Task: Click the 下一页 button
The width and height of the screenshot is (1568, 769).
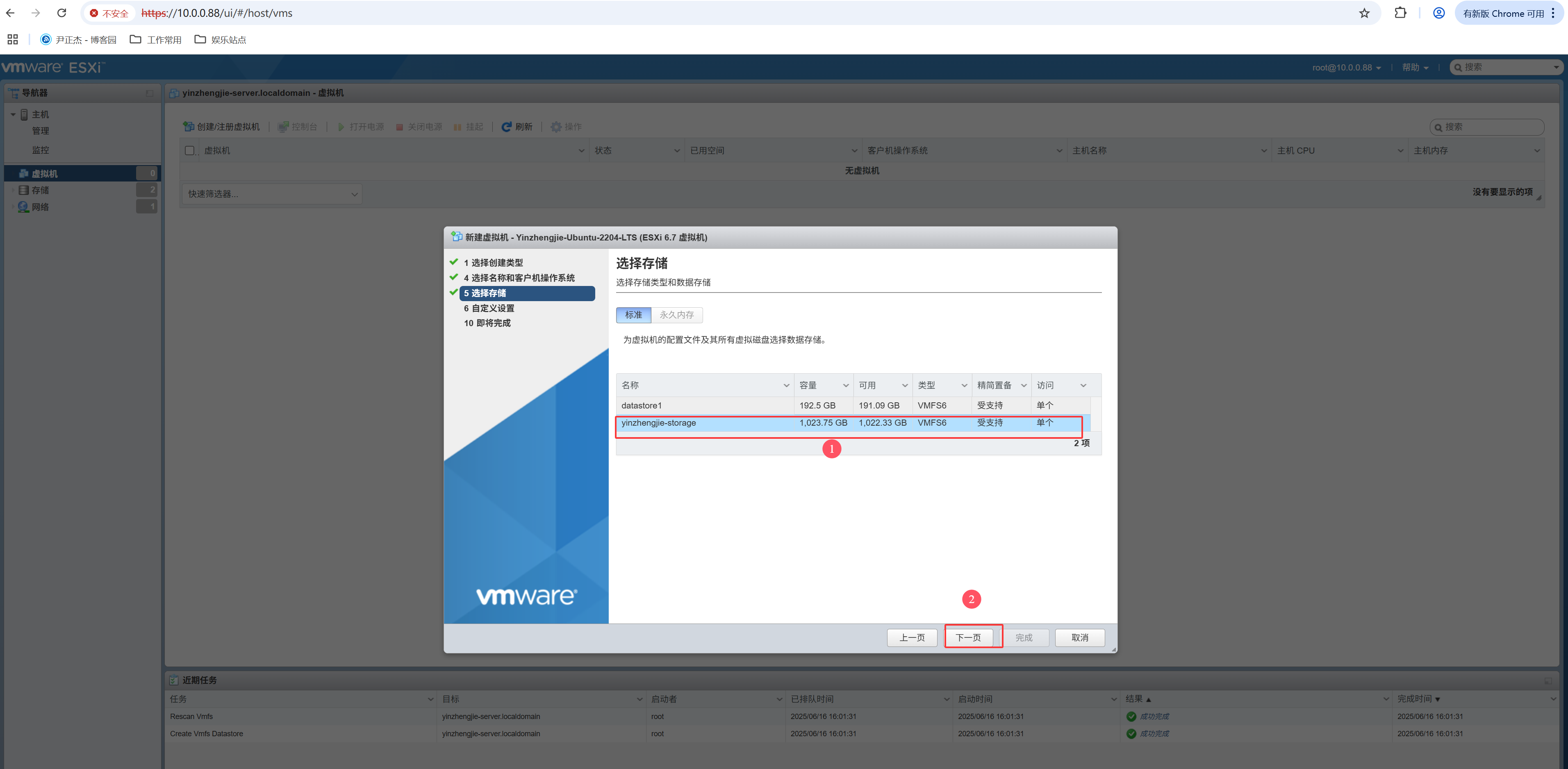Action: click(968, 637)
